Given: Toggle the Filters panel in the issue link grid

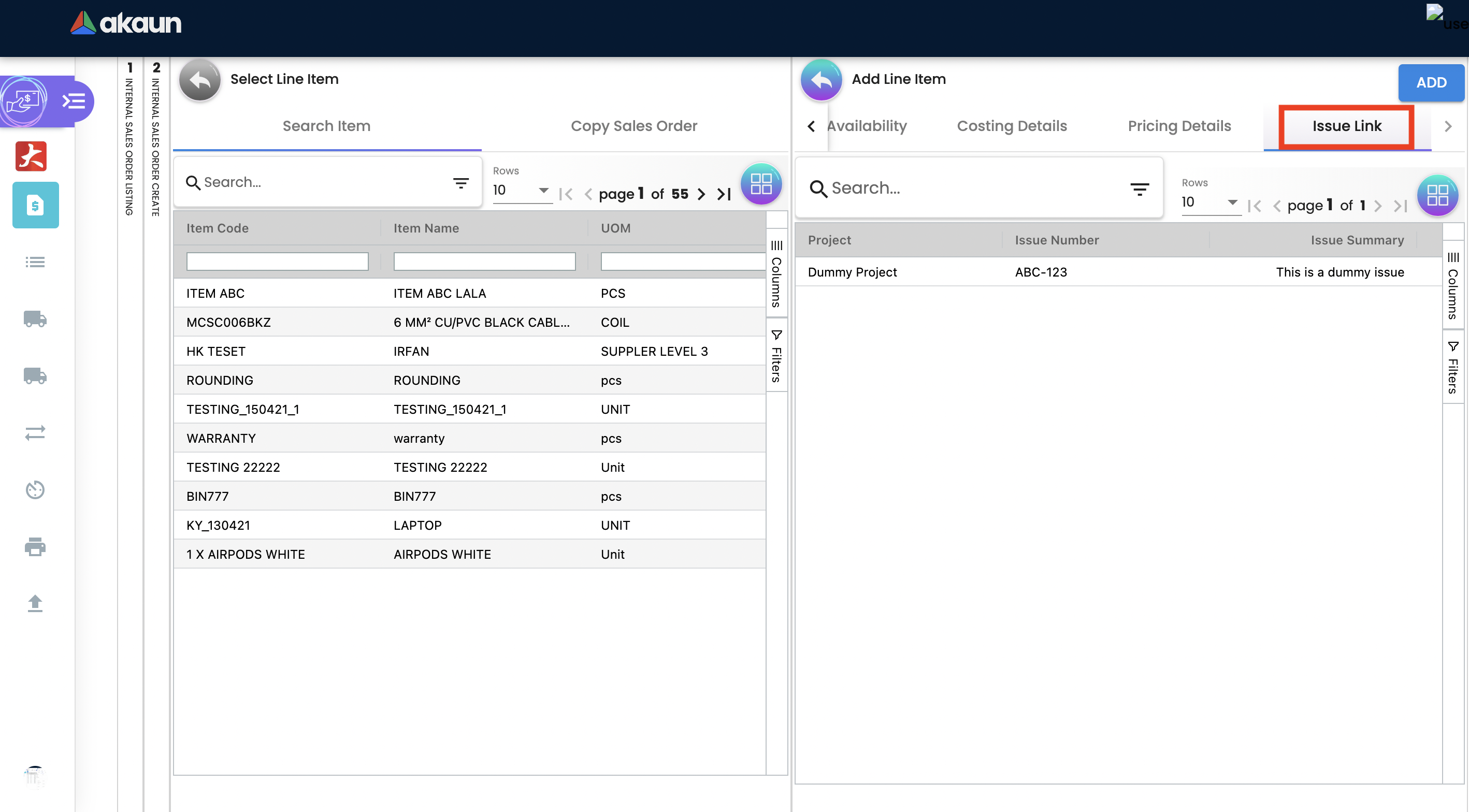Looking at the screenshot, I should tap(1452, 368).
